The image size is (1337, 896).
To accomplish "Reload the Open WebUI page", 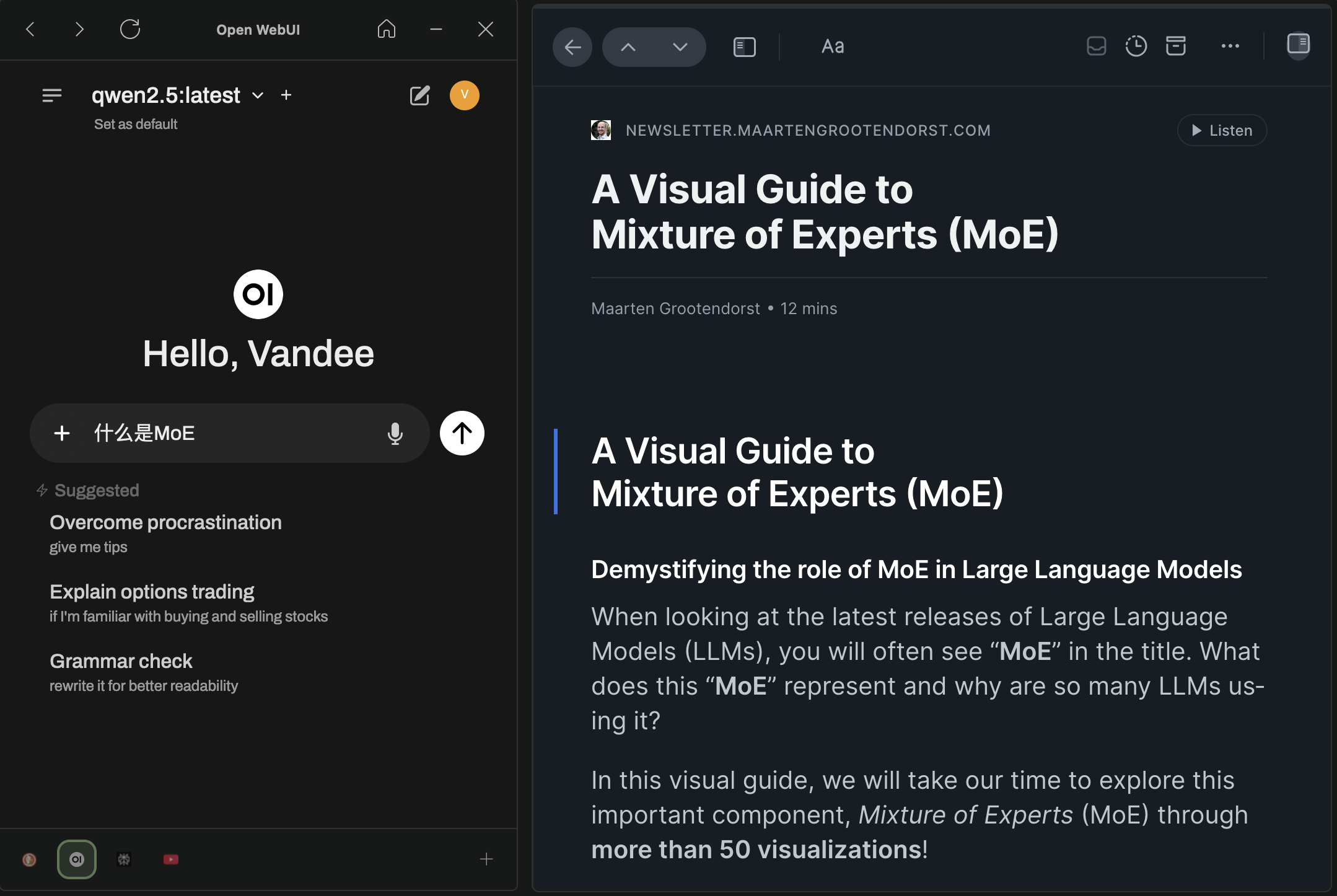I will [x=130, y=29].
